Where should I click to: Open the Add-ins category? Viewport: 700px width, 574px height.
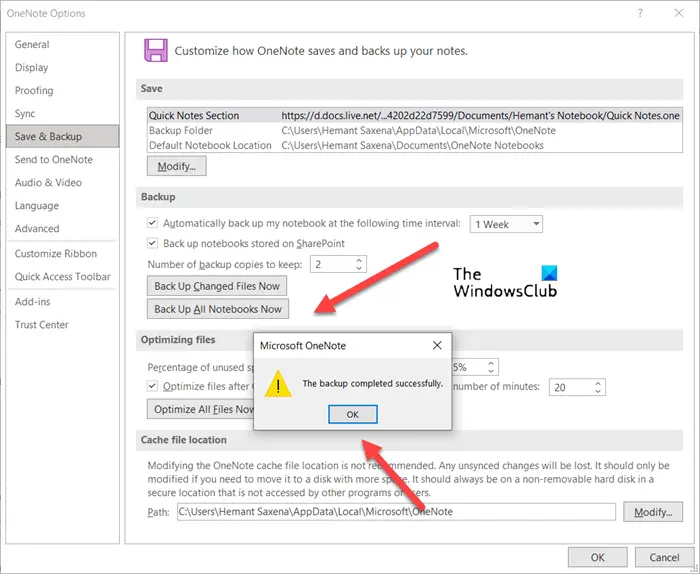point(62,302)
